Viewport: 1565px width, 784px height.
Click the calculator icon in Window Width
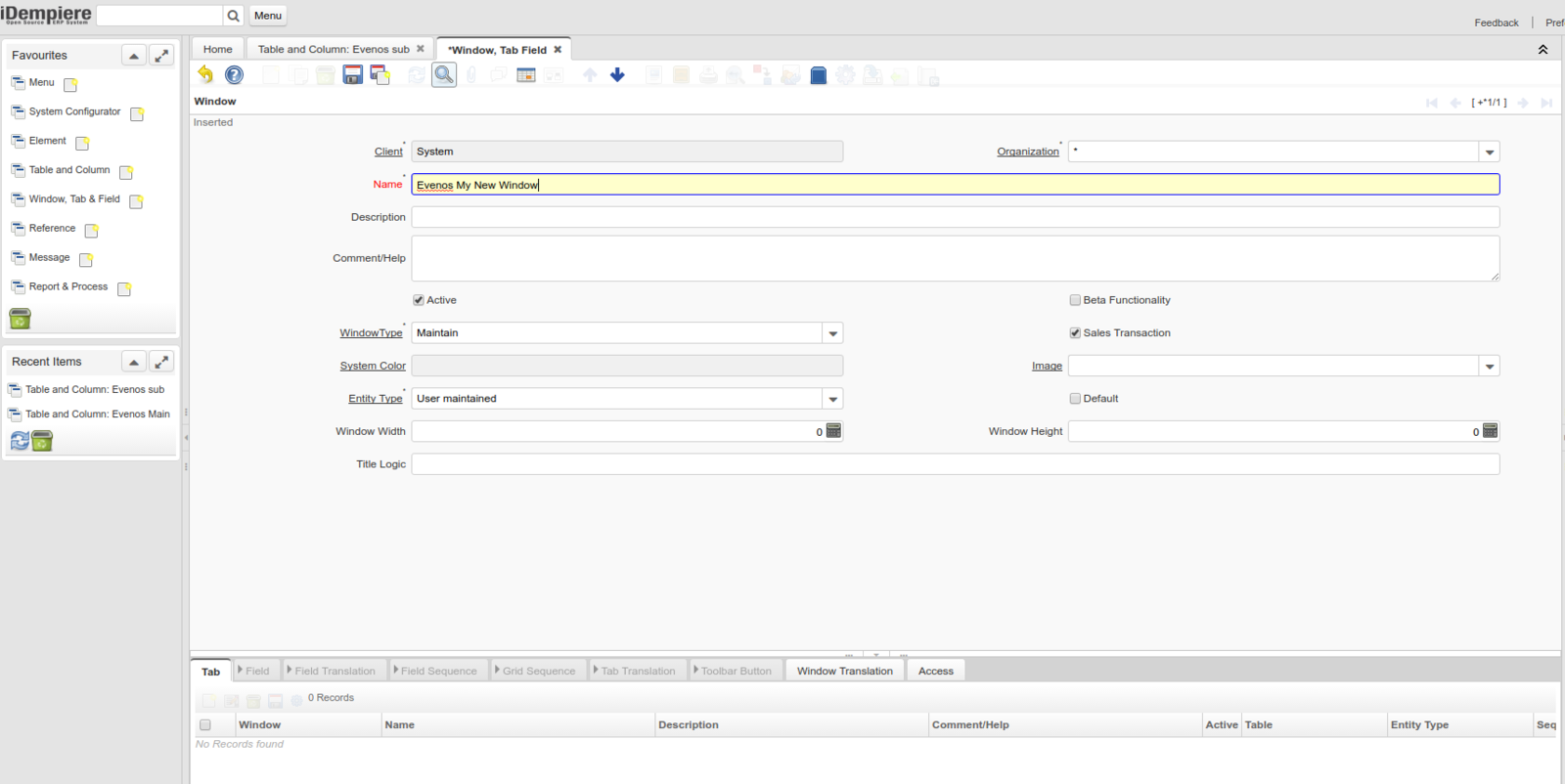(x=833, y=431)
